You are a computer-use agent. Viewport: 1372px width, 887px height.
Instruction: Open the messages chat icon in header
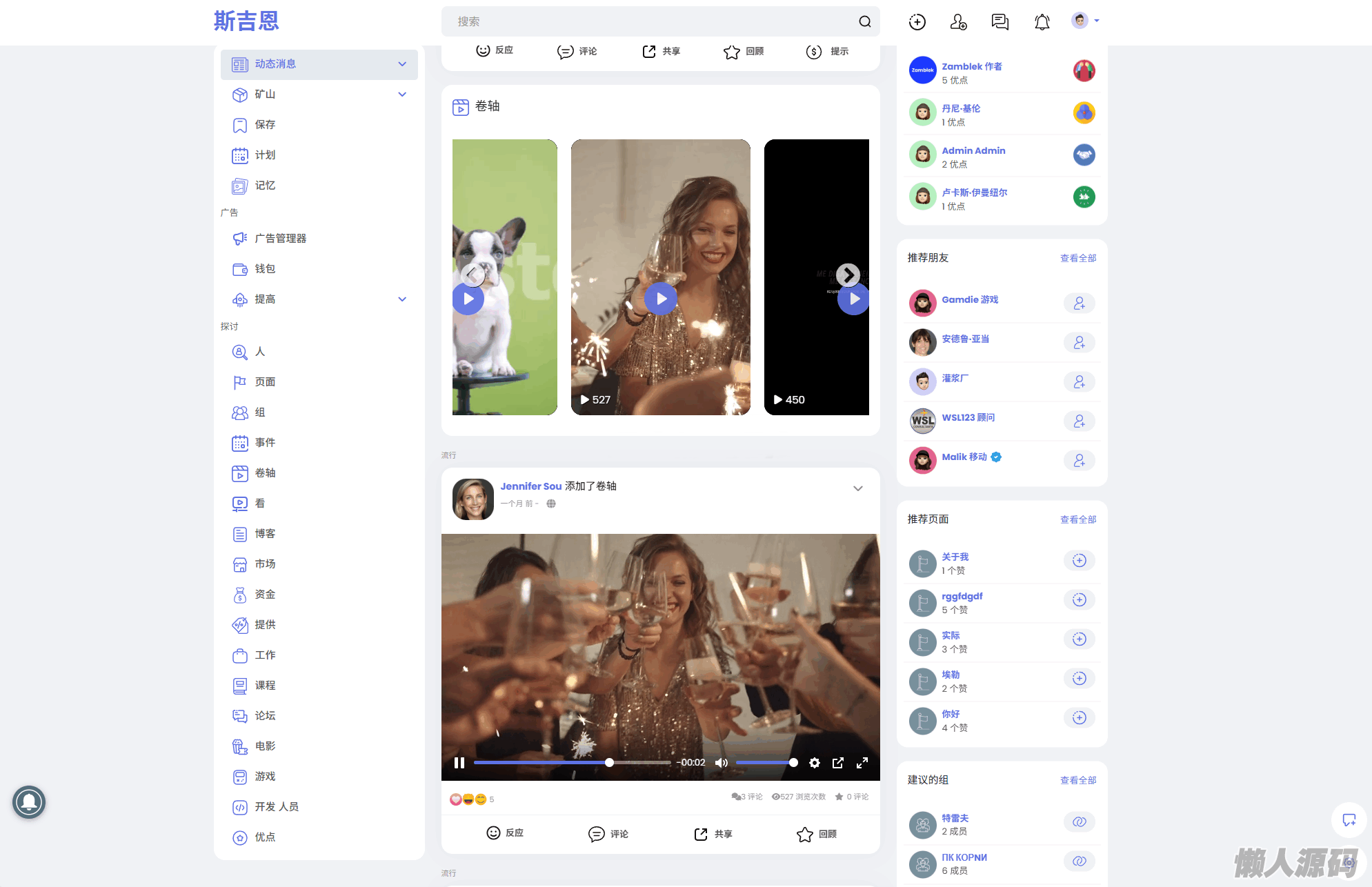pos(1000,22)
